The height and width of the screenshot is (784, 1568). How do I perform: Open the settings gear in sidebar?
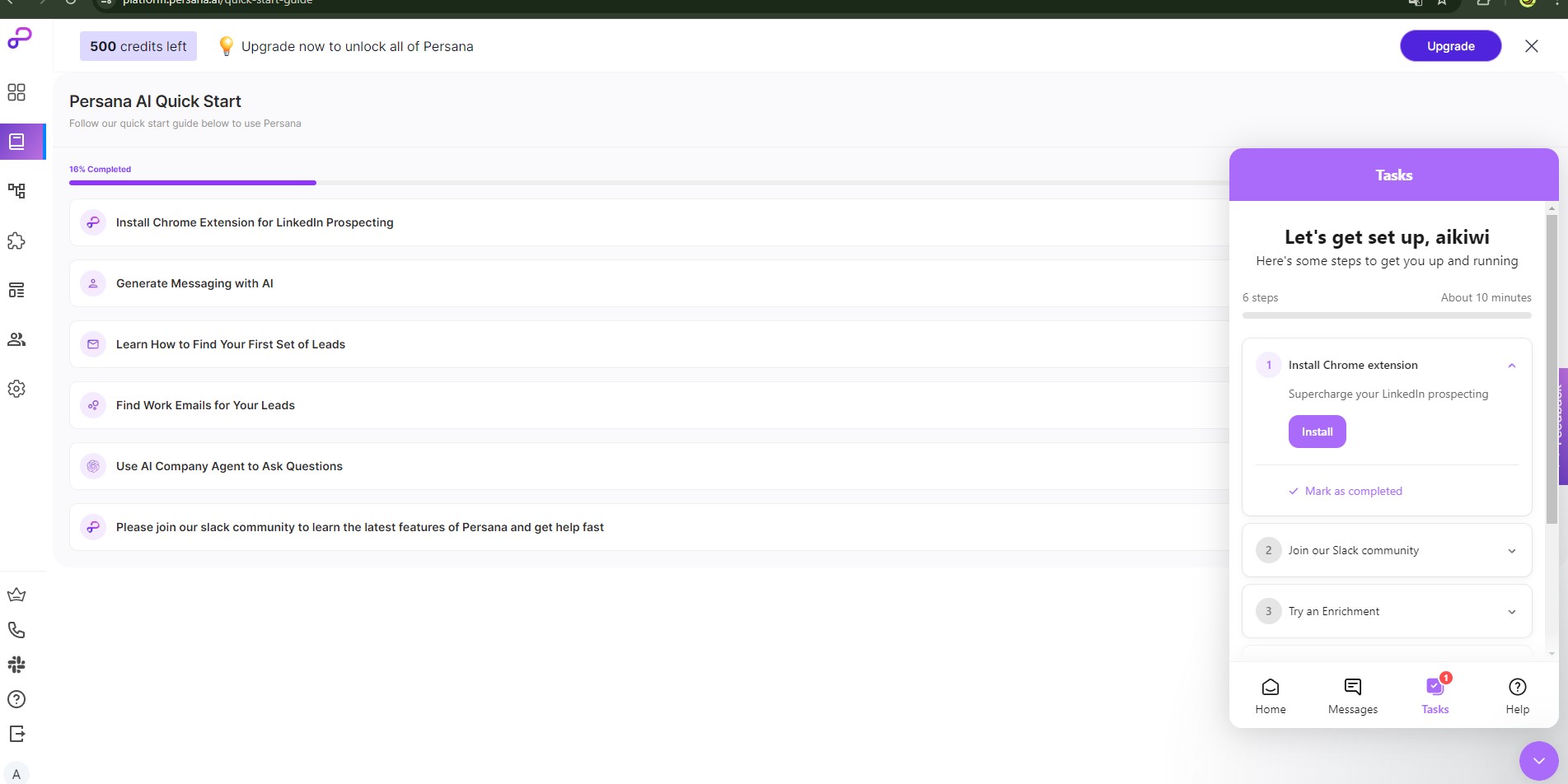pyautogui.click(x=16, y=389)
